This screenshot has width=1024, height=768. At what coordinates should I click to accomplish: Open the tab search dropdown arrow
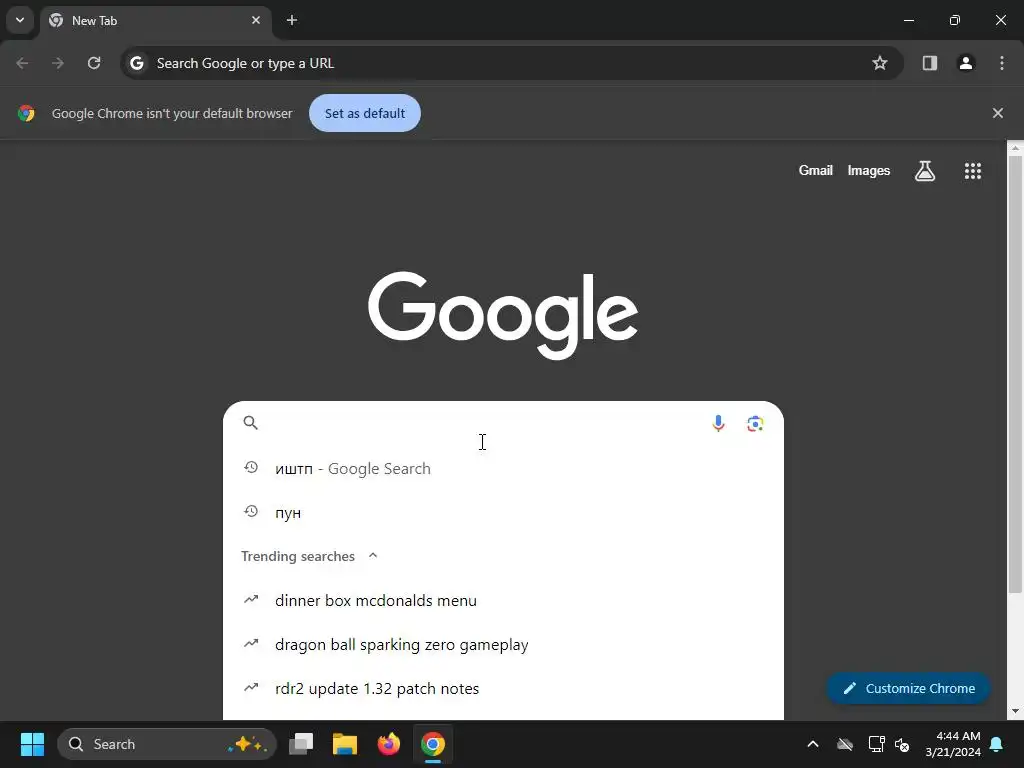[20, 20]
